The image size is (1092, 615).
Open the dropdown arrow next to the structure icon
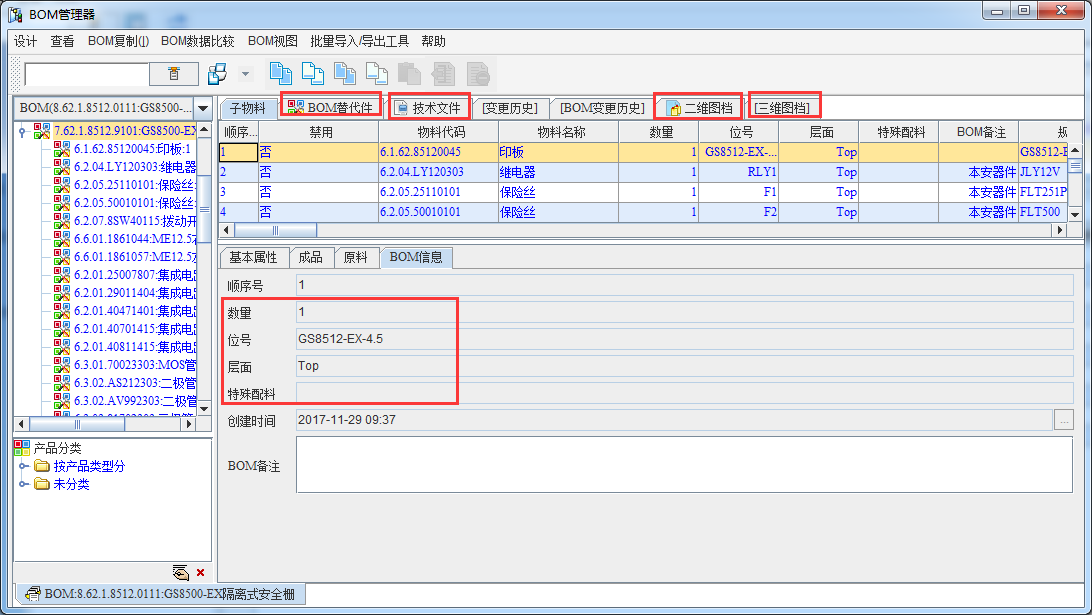tap(245, 74)
